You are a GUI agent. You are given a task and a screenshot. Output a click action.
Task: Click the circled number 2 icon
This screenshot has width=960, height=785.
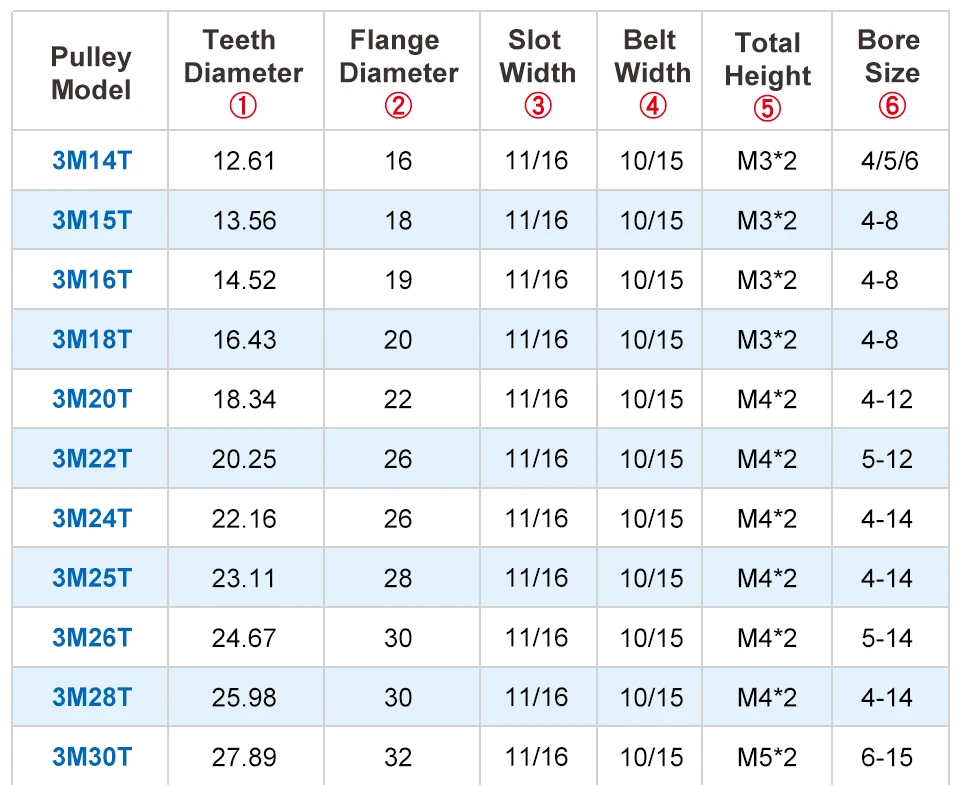tap(398, 106)
